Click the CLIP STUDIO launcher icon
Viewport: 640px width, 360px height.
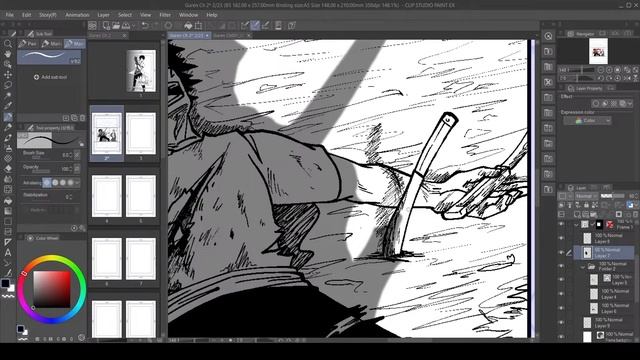click(93, 26)
